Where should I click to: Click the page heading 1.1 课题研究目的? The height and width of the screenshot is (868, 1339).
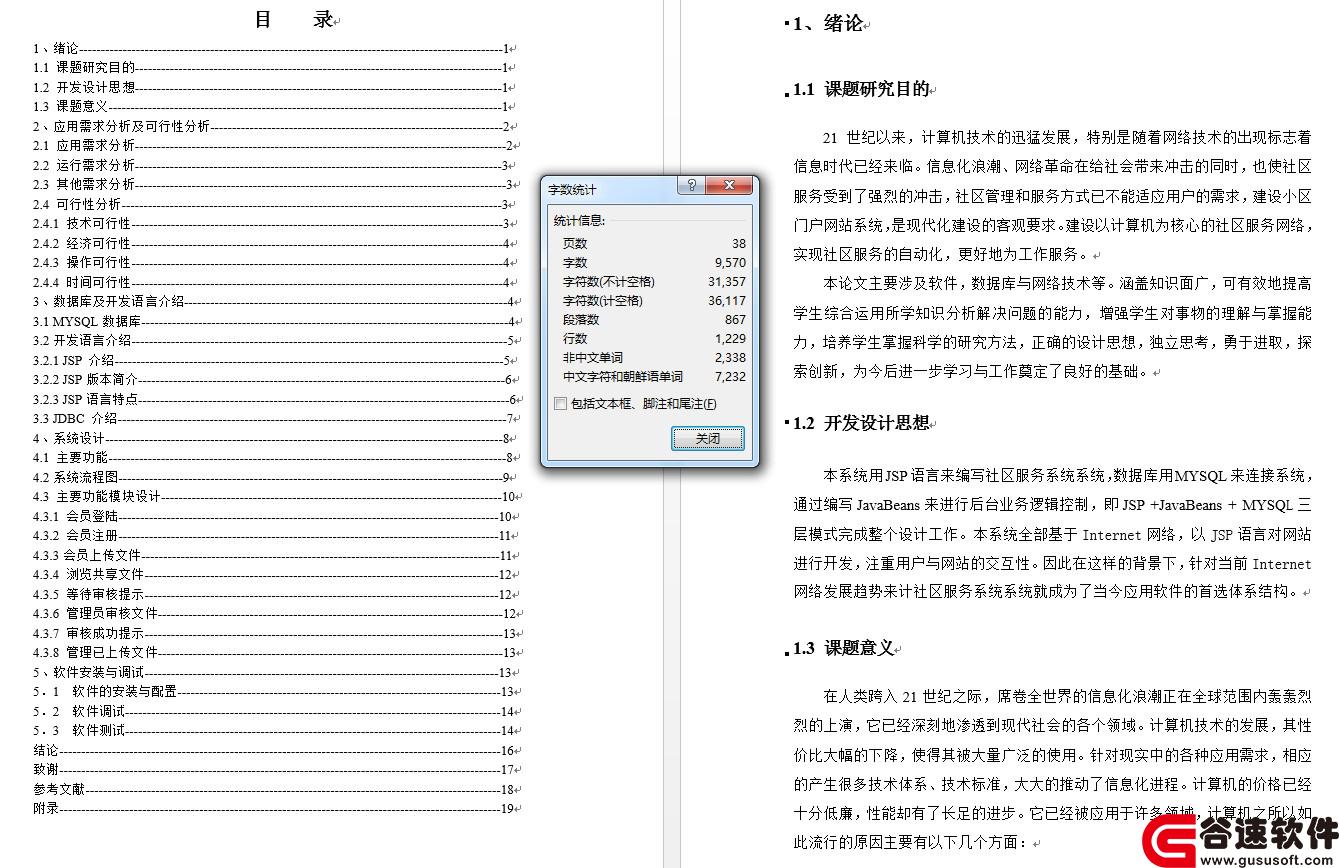click(861, 89)
